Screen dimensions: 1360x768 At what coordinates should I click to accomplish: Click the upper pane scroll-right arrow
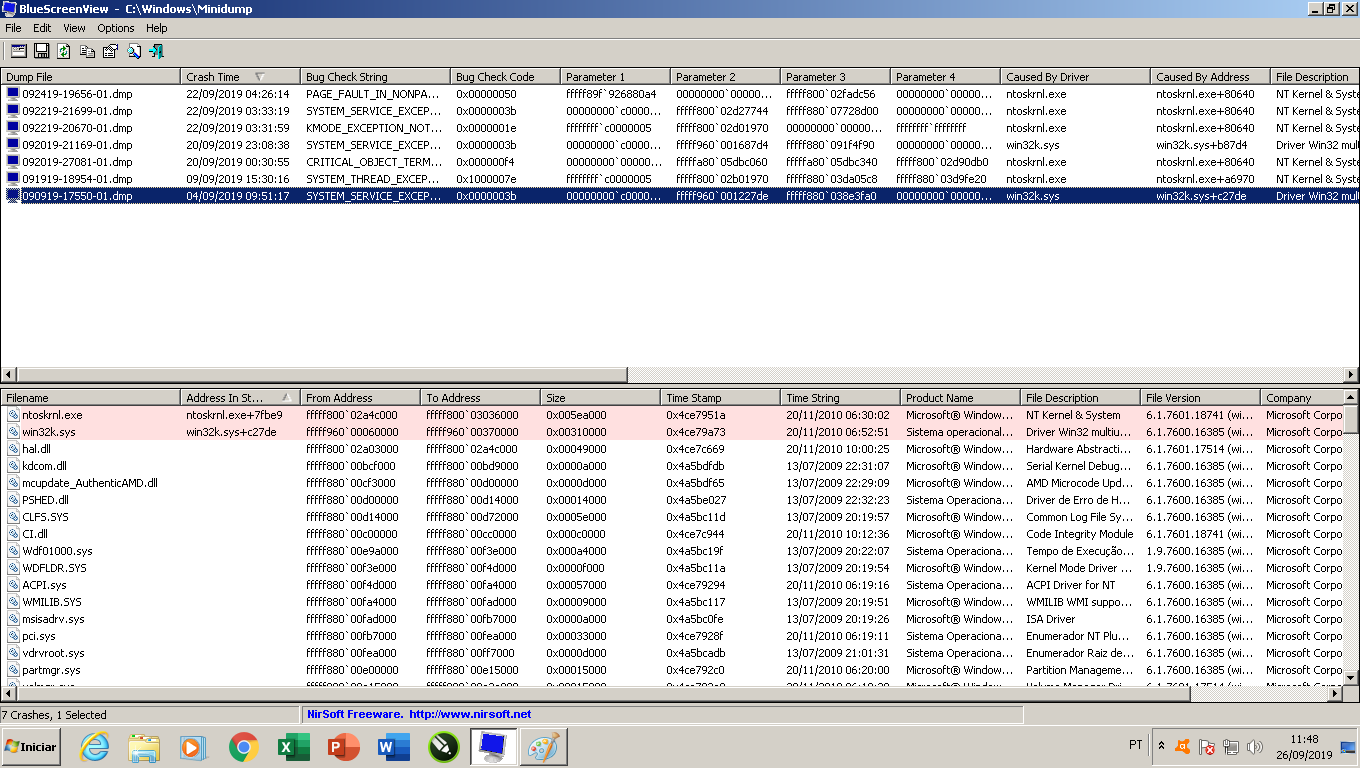1351,375
